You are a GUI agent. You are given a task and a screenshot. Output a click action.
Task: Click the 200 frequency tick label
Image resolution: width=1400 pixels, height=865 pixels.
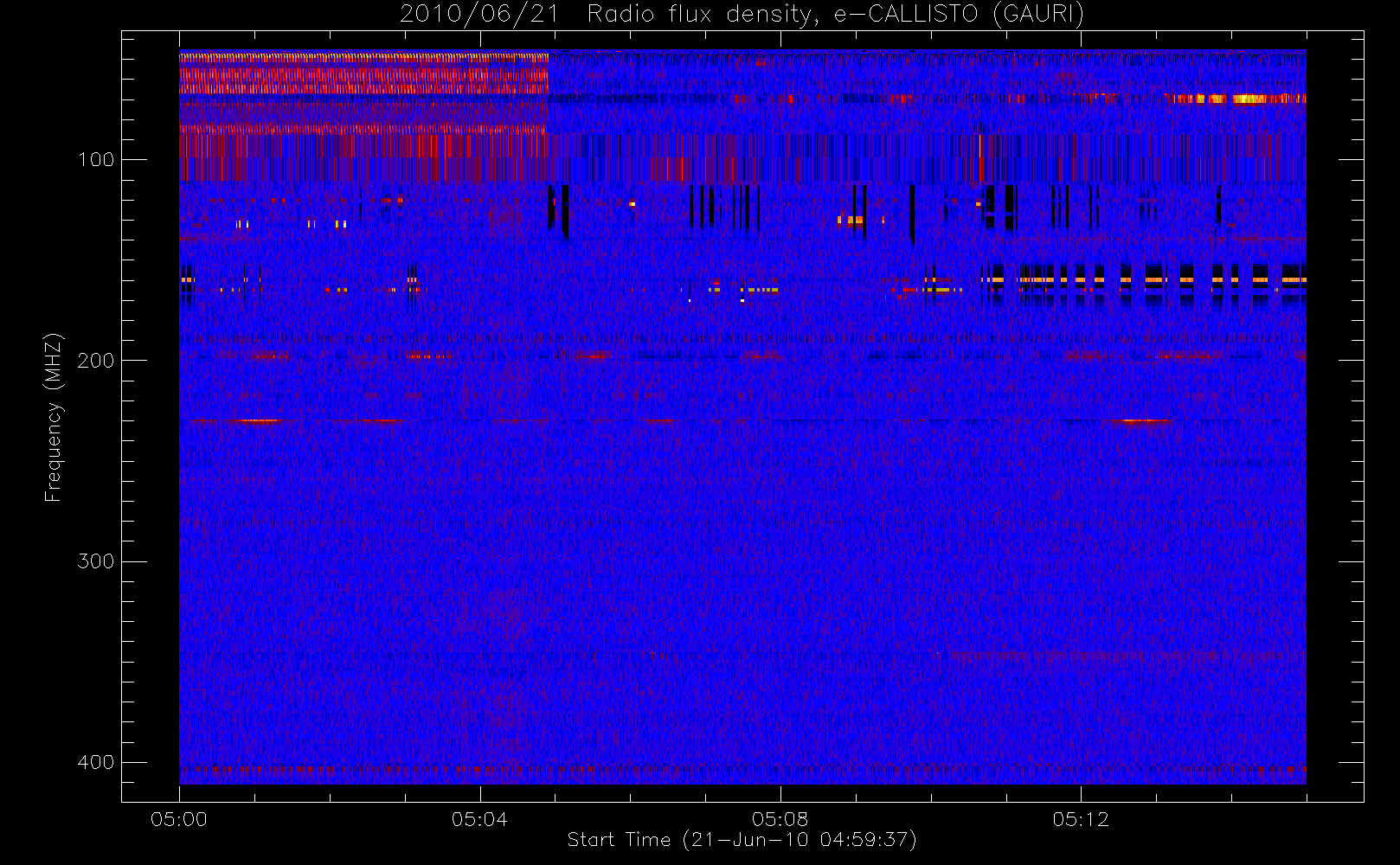coord(95,361)
